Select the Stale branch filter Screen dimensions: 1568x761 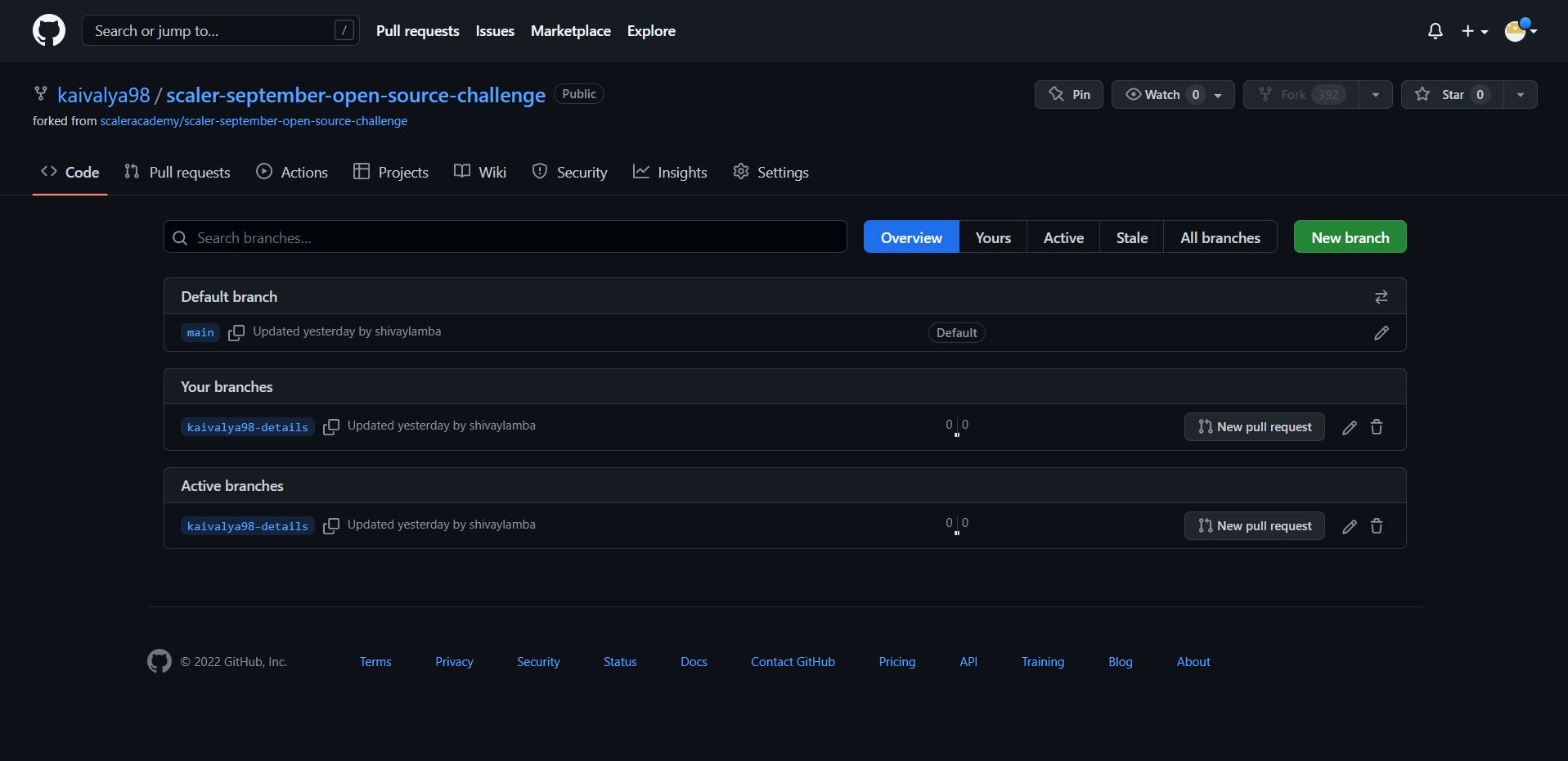tap(1132, 237)
